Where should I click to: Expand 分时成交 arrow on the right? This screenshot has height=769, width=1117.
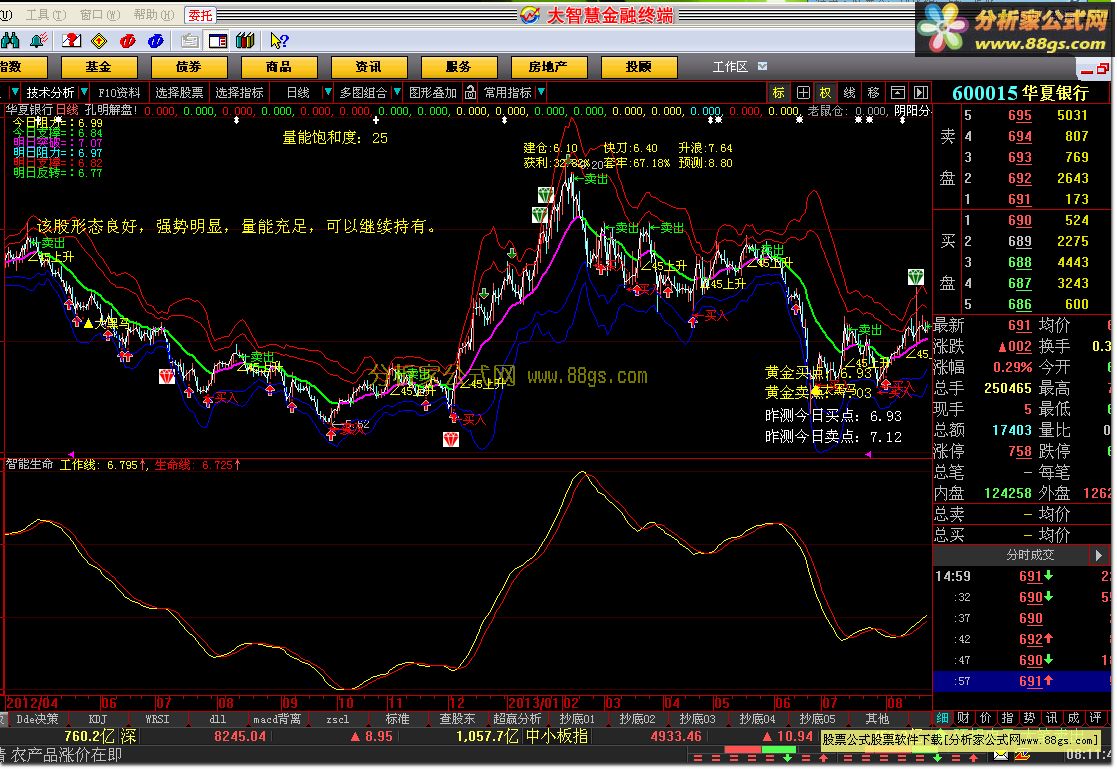point(1098,554)
